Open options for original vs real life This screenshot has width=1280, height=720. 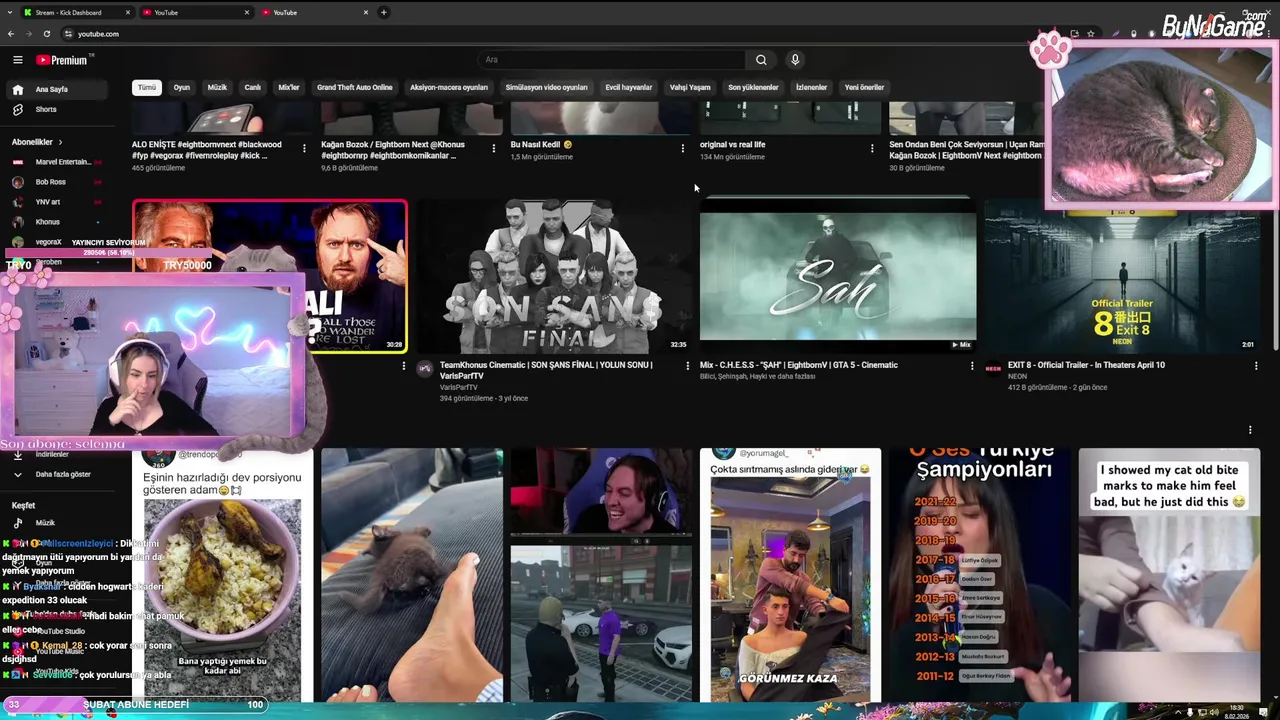pyautogui.click(x=872, y=148)
